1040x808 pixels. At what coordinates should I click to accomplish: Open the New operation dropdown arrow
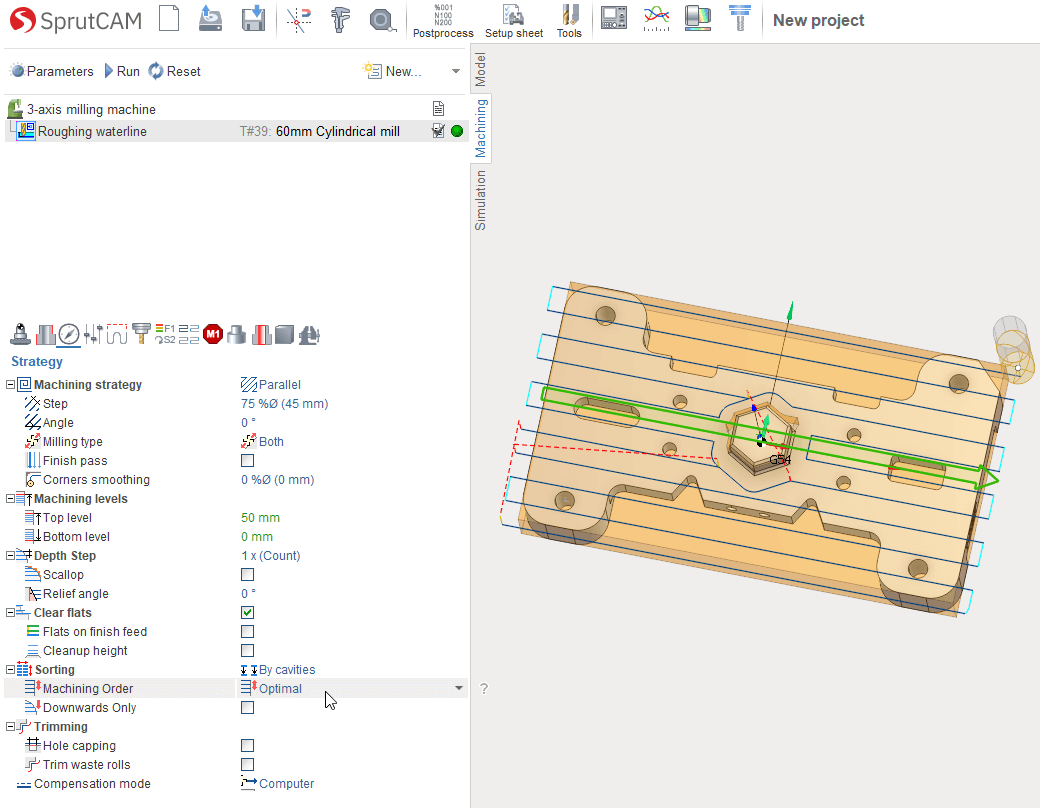456,72
